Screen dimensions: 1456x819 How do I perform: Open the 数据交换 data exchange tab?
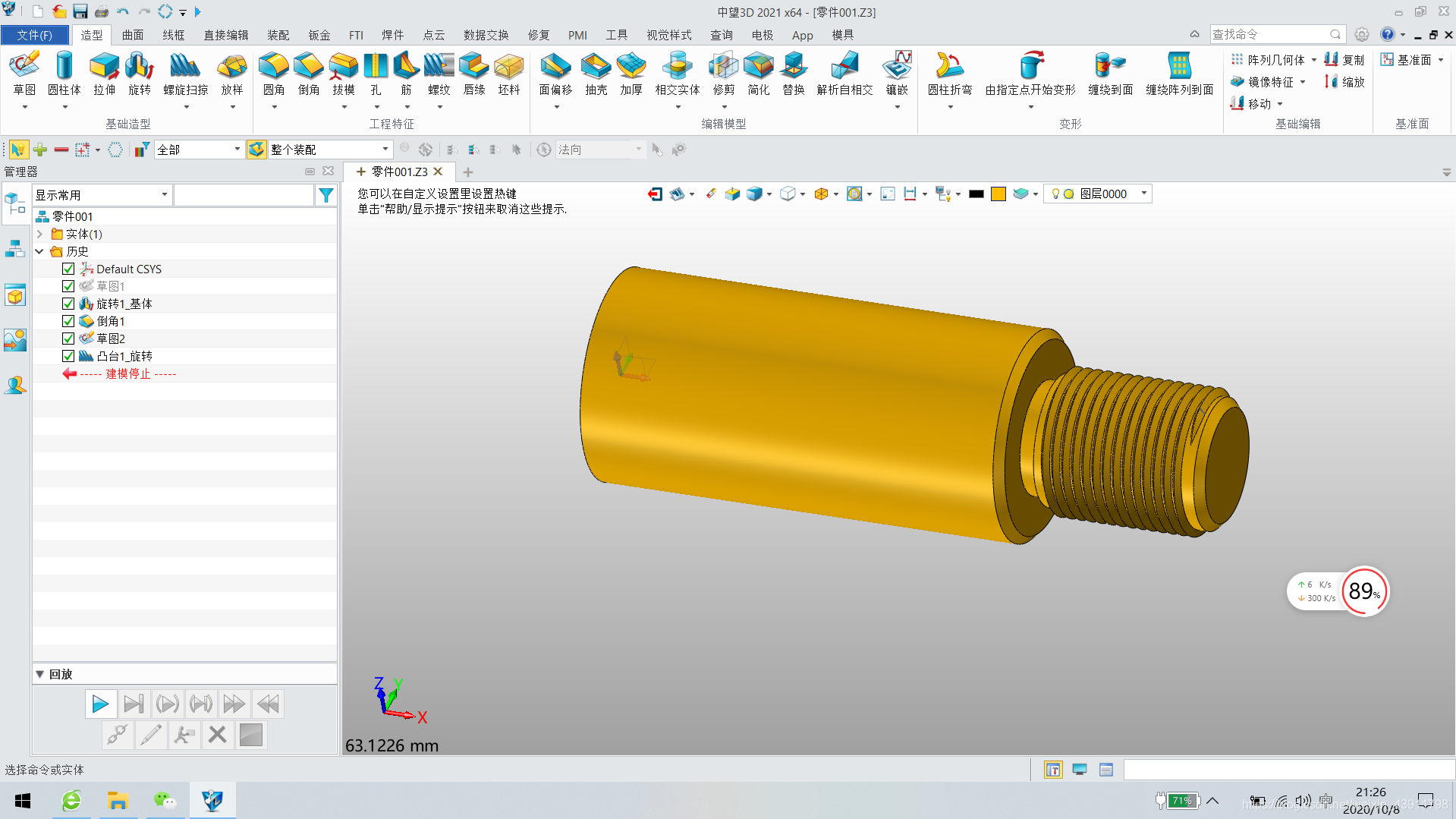point(486,35)
